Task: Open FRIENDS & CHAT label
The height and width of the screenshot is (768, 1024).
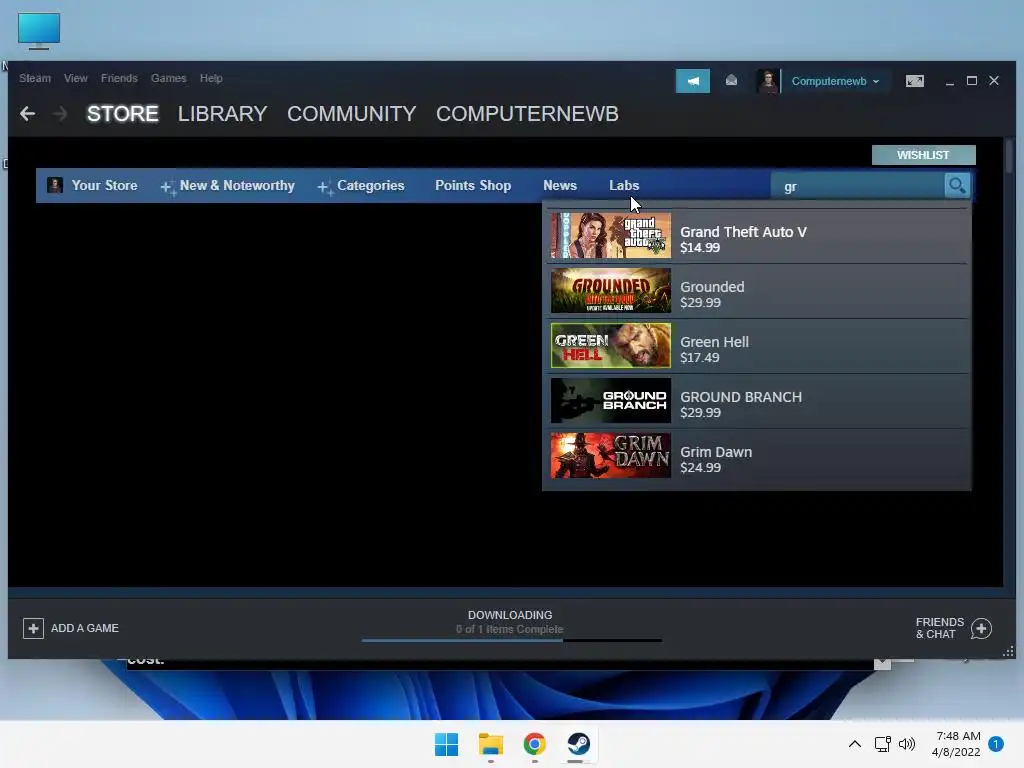Action: pos(940,628)
